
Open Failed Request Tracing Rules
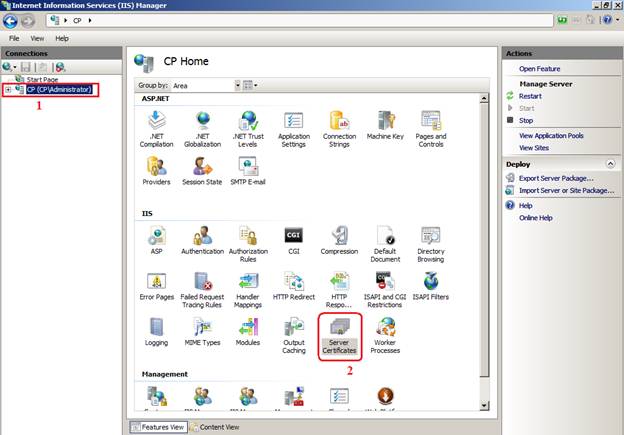202,290
